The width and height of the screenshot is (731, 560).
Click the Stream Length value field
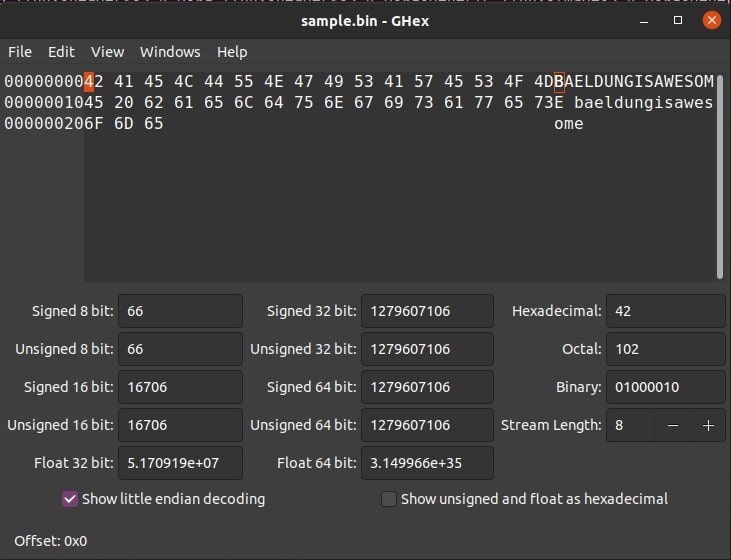[630, 425]
